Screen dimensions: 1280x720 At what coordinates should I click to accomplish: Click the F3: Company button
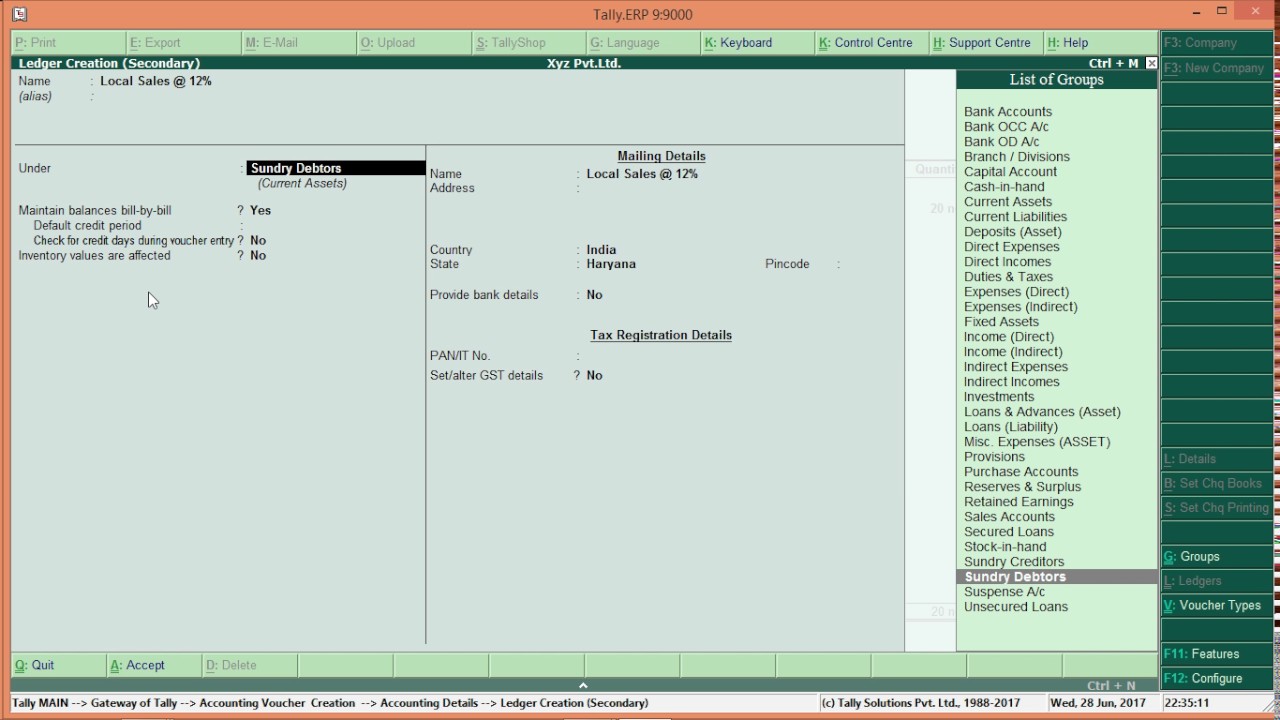pyautogui.click(x=1217, y=43)
